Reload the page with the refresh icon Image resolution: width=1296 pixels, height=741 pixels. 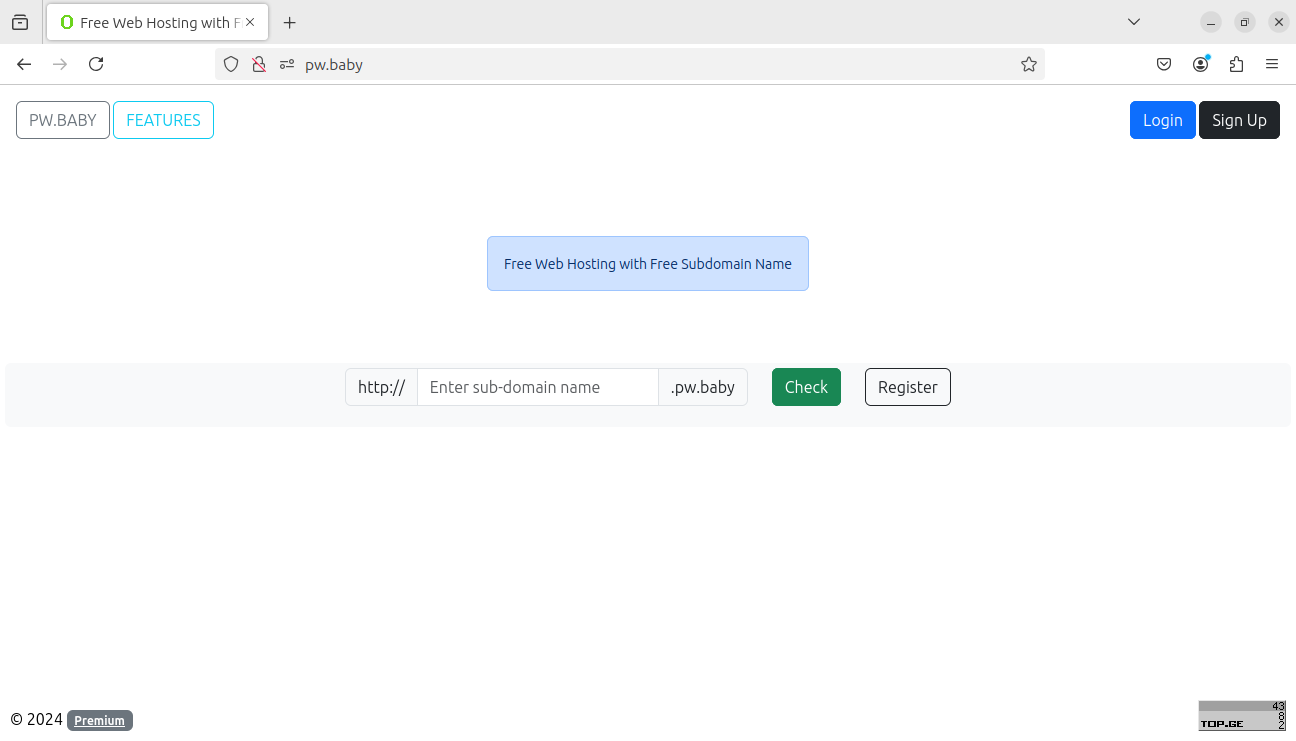96,64
